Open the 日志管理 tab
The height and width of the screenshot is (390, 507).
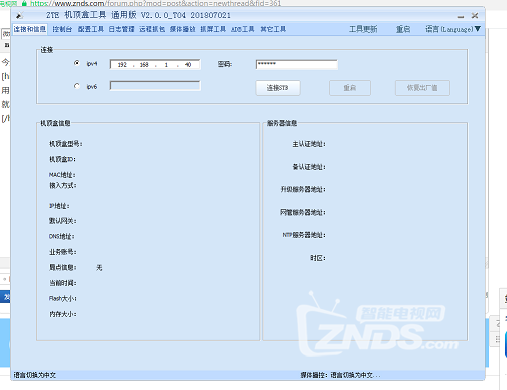point(121,29)
